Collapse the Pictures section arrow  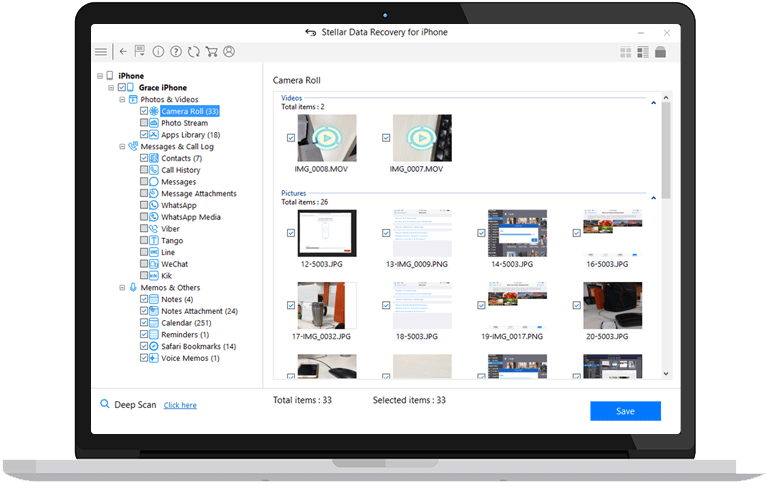pyautogui.click(x=653, y=198)
